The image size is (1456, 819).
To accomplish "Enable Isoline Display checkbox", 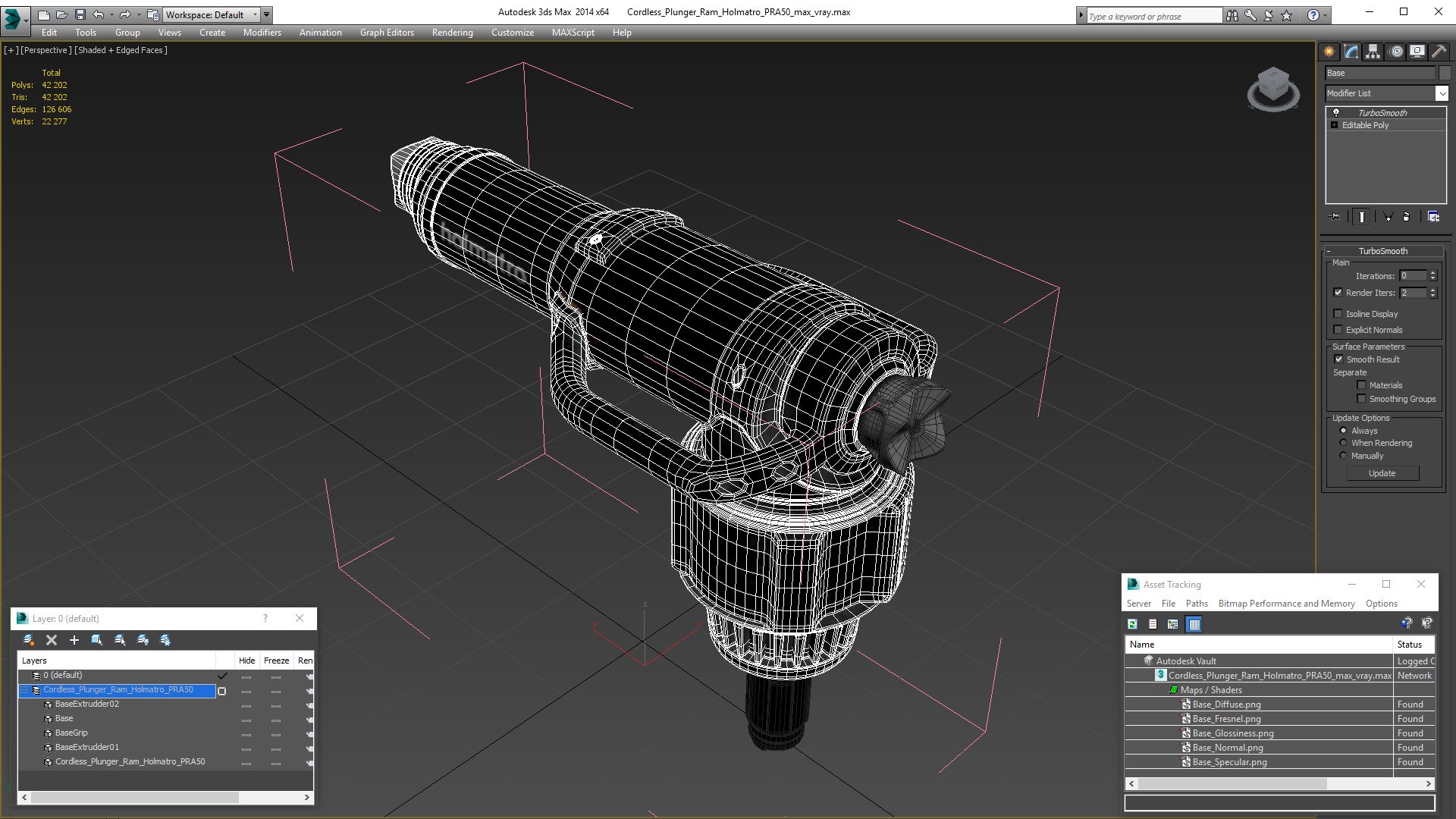I will point(1338,314).
